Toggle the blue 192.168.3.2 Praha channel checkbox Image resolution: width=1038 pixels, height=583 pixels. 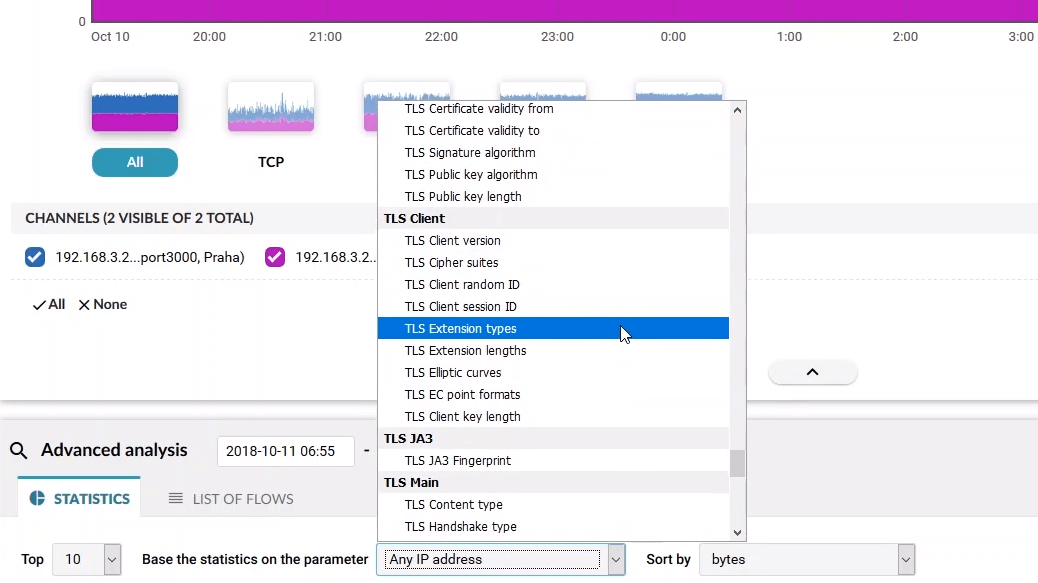pos(35,258)
